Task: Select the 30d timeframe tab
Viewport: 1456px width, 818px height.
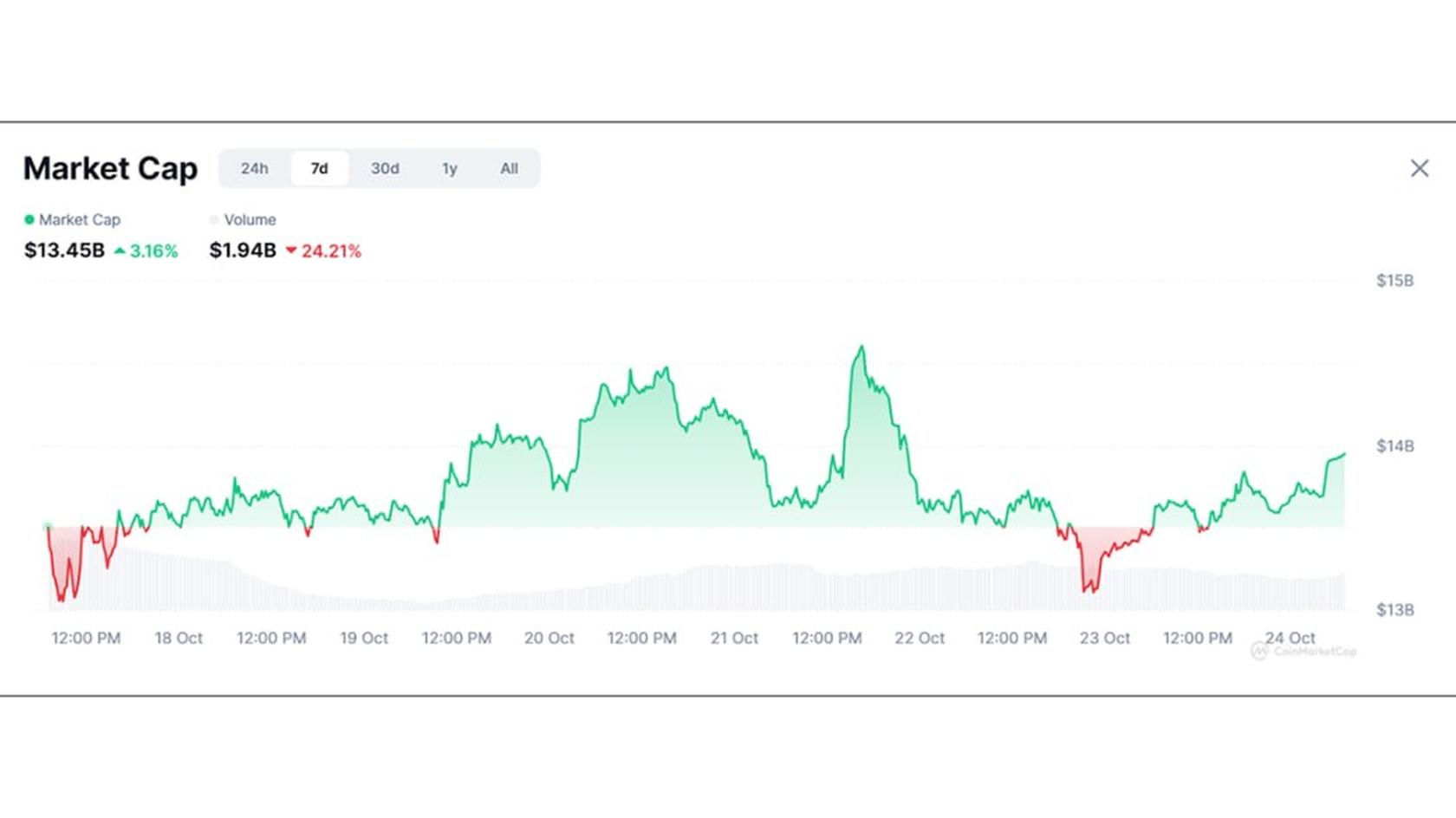Action: pyautogui.click(x=384, y=168)
